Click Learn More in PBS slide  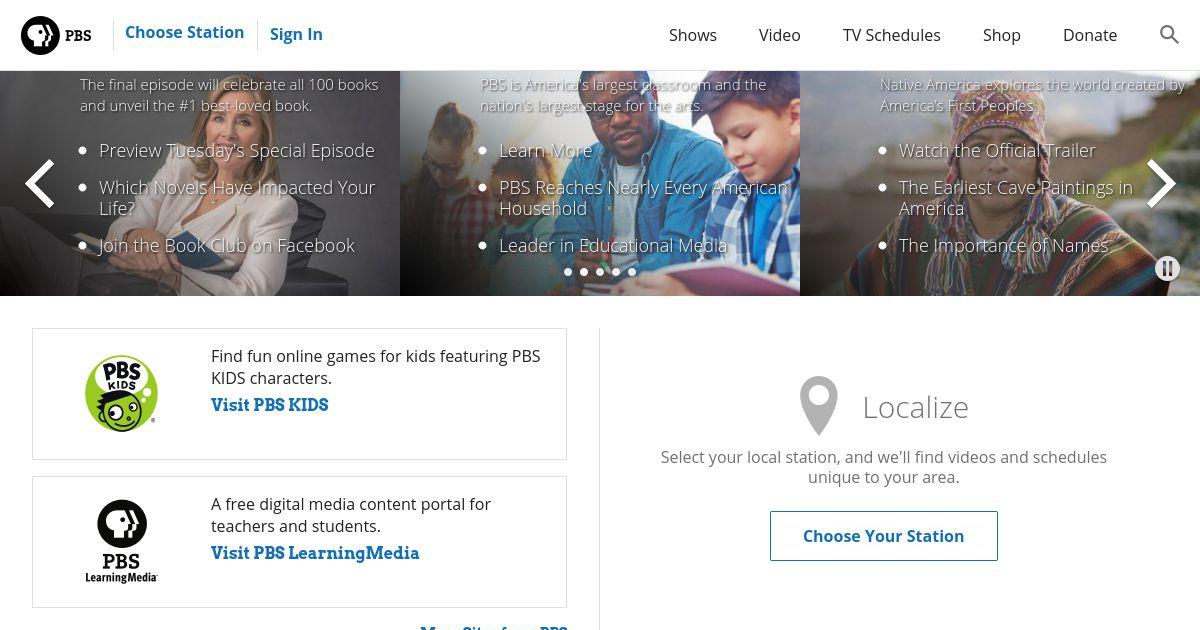(546, 151)
